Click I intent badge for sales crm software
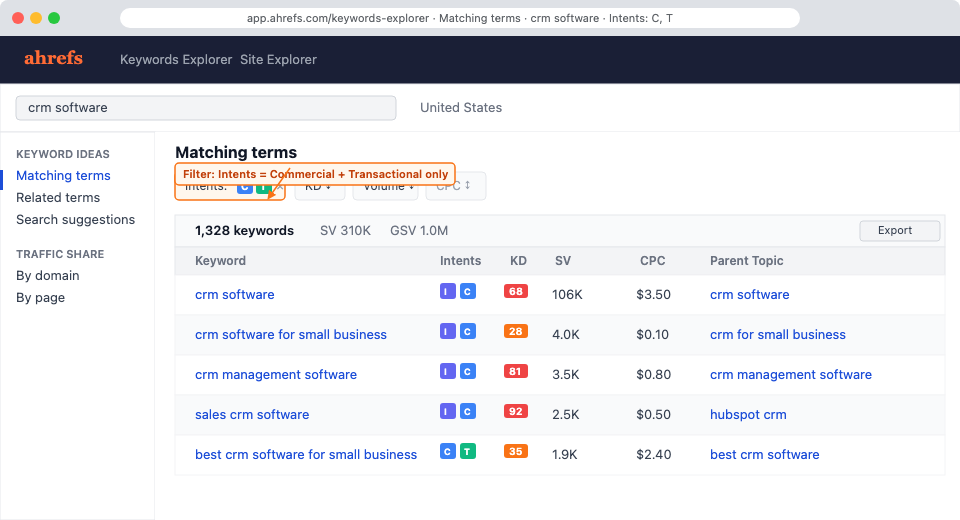This screenshot has width=960, height=520. click(x=448, y=411)
